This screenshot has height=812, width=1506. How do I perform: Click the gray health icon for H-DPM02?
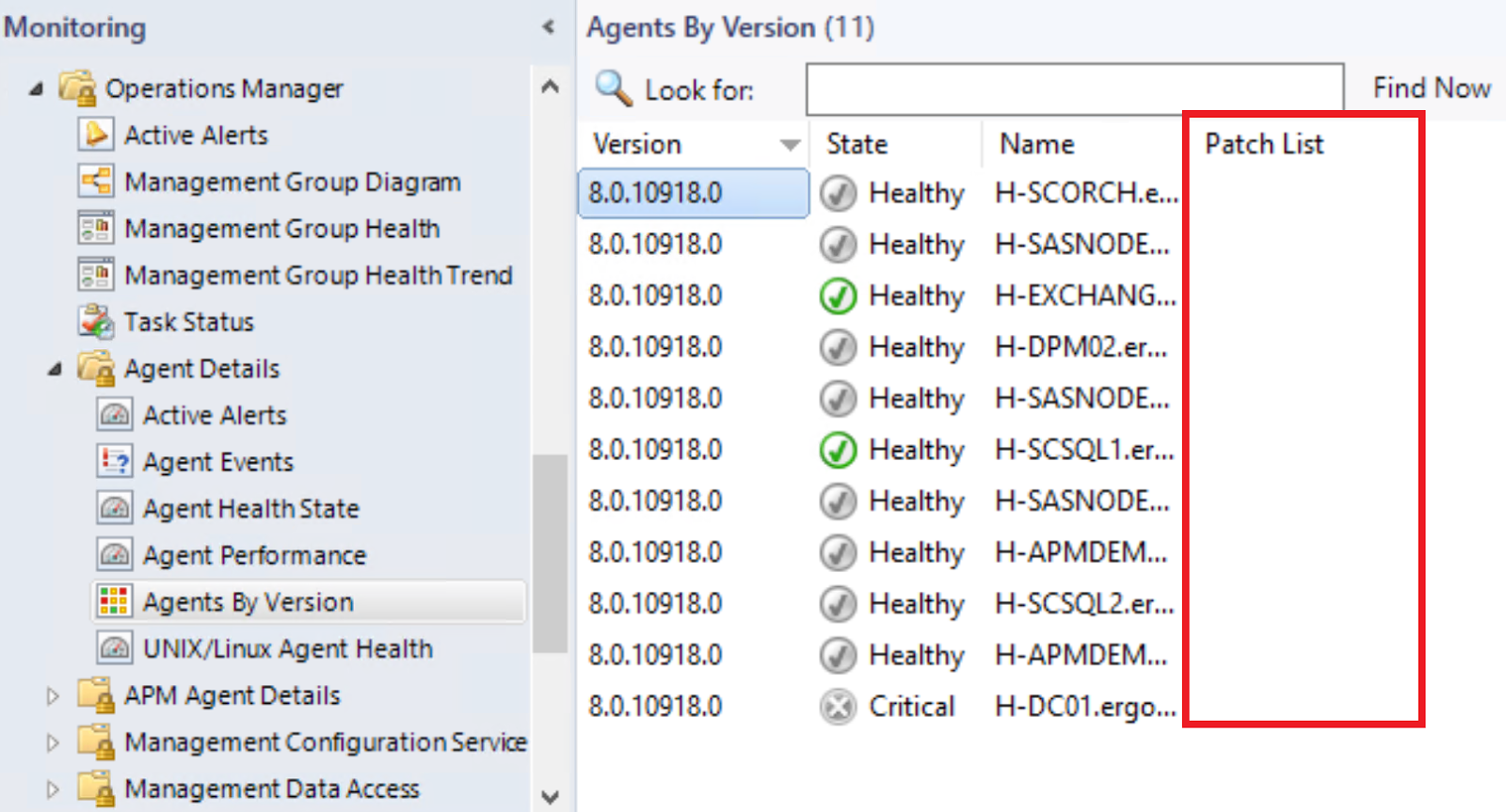pyautogui.click(x=838, y=347)
